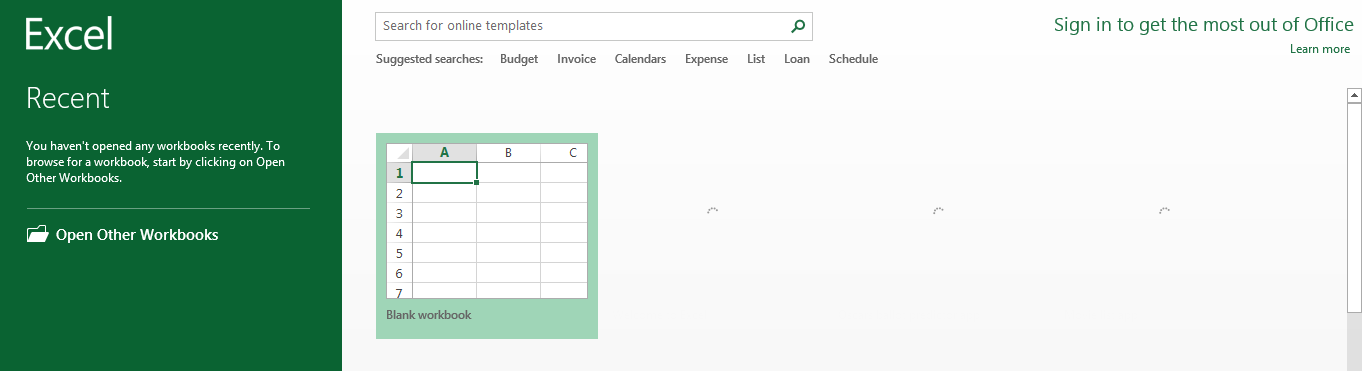Click the folder icon beside Open Other Workbooks
The height and width of the screenshot is (371, 1362).
pyautogui.click(x=37, y=235)
